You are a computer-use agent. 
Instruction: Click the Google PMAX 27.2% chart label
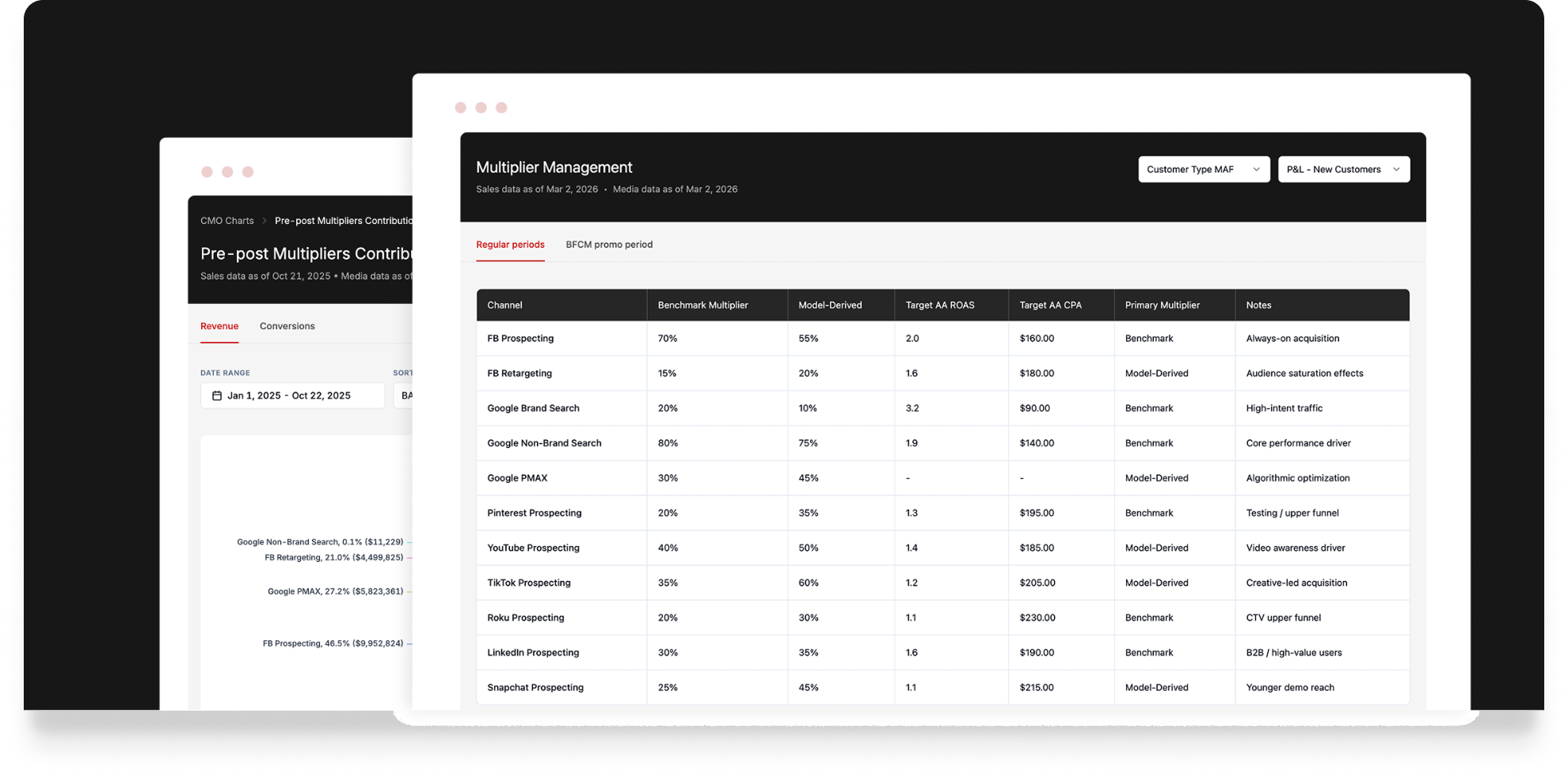pyautogui.click(x=335, y=591)
